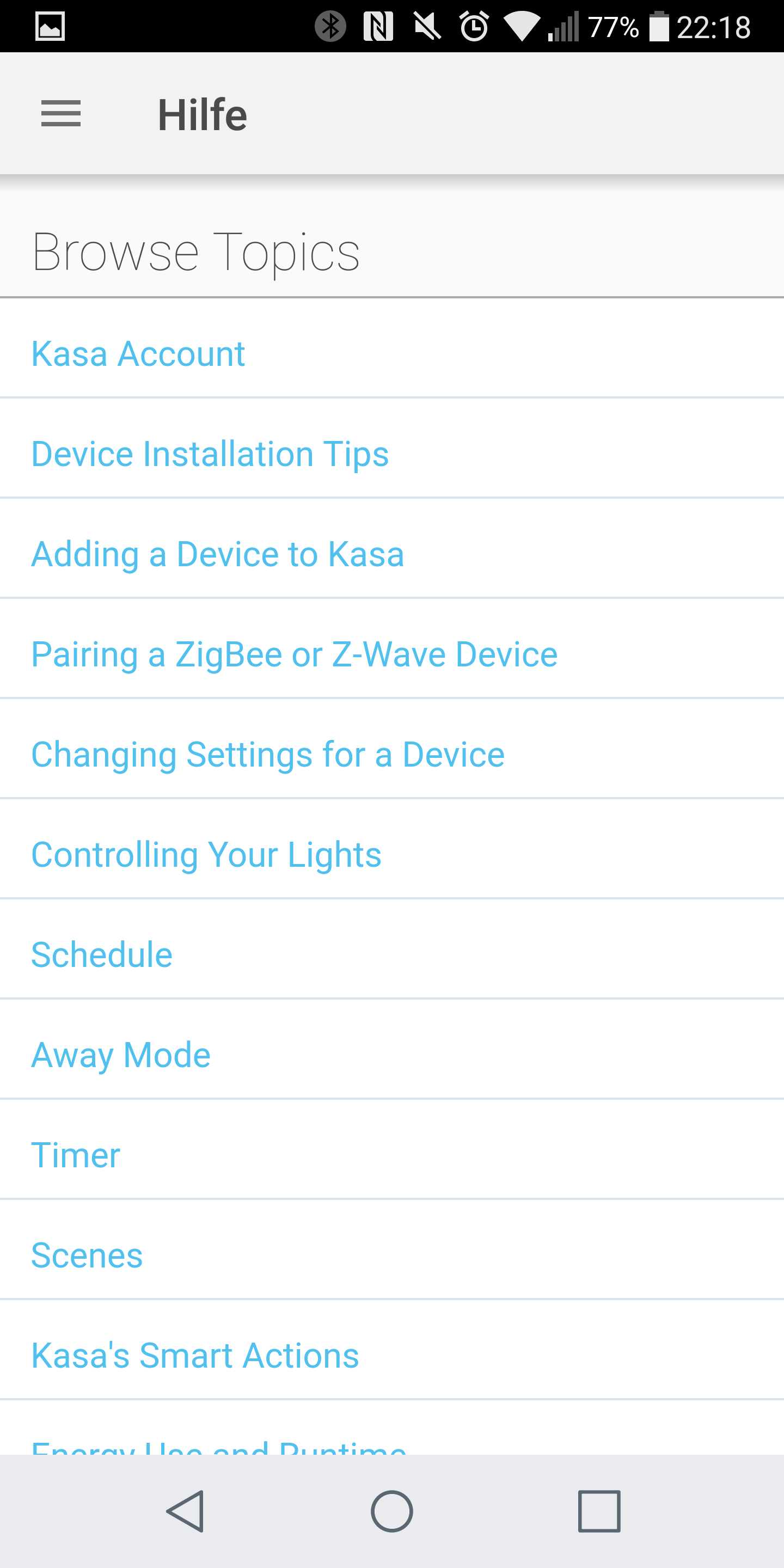Open the hamburger navigation menu
784x1568 pixels.
(x=61, y=114)
